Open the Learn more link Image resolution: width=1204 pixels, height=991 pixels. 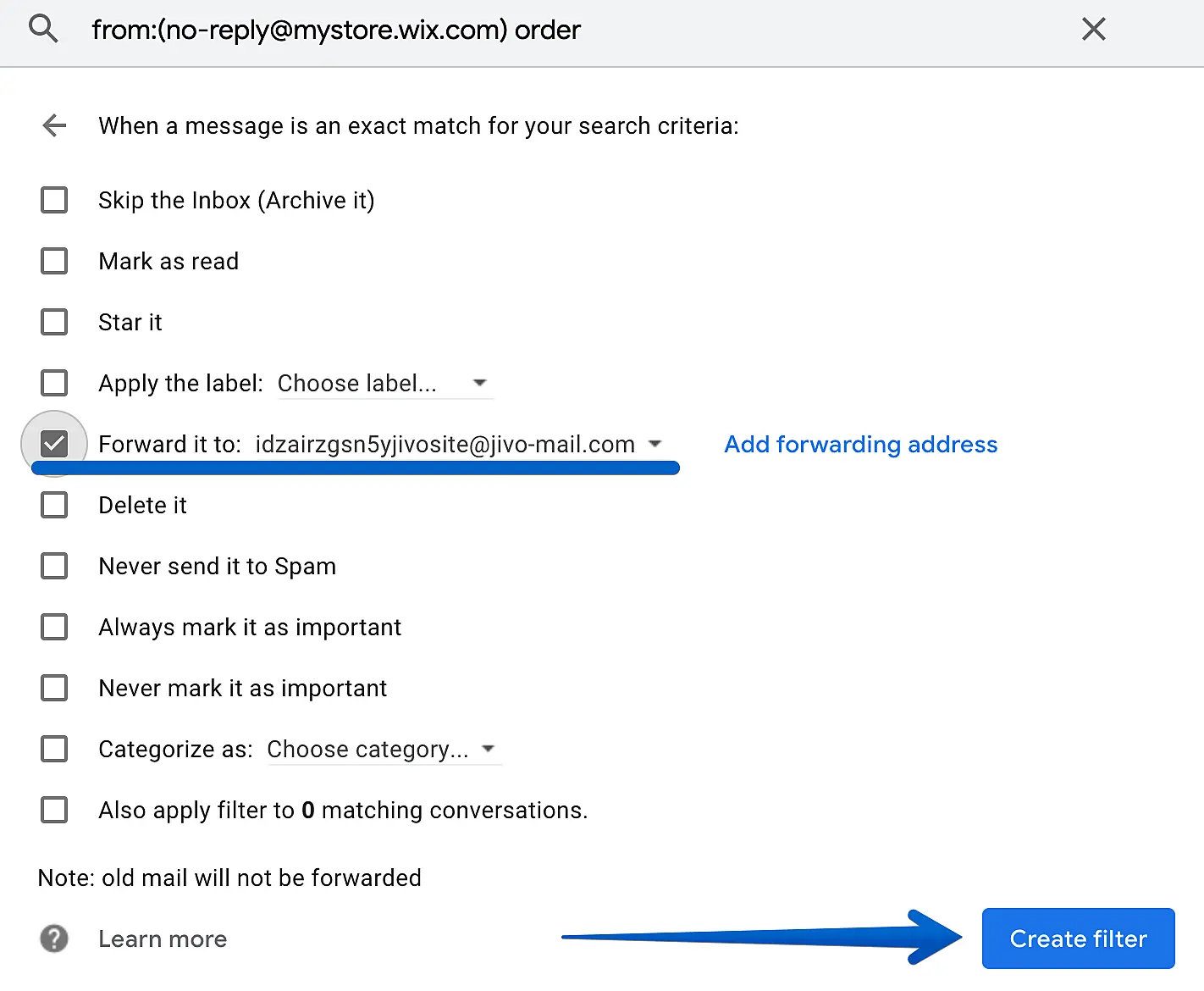point(163,938)
